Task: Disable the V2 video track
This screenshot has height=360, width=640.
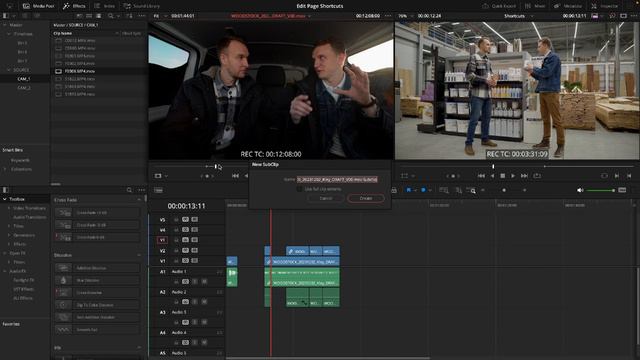Action: (x=195, y=250)
